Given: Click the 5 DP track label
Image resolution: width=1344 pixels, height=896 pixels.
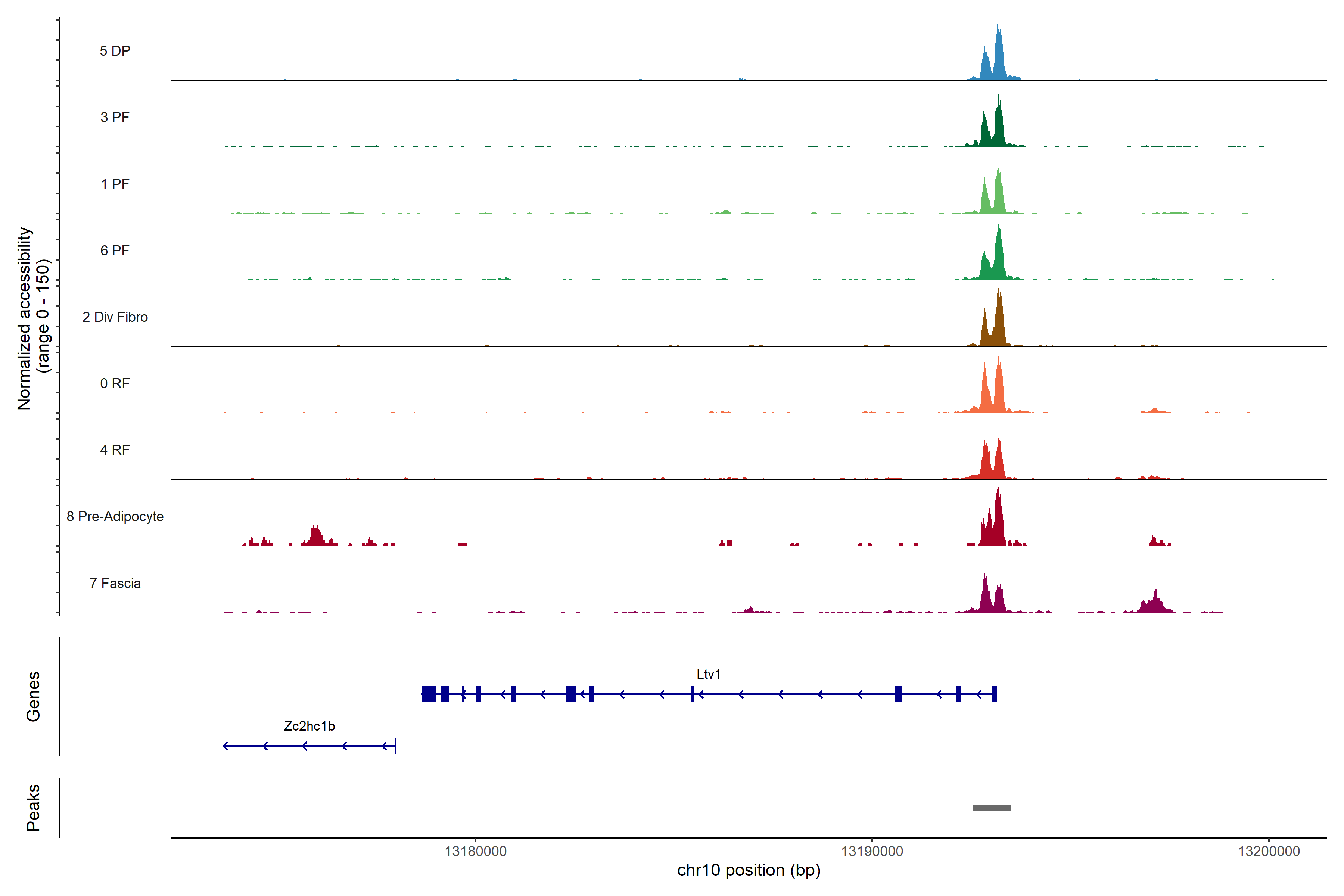Looking at the screenshot, I should (115, 51).
